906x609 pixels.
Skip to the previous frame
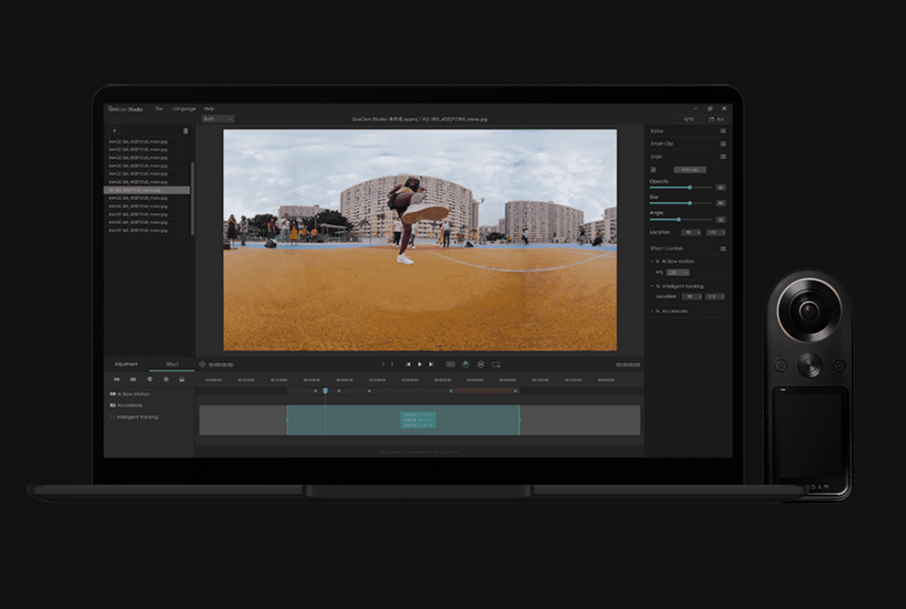408,364
